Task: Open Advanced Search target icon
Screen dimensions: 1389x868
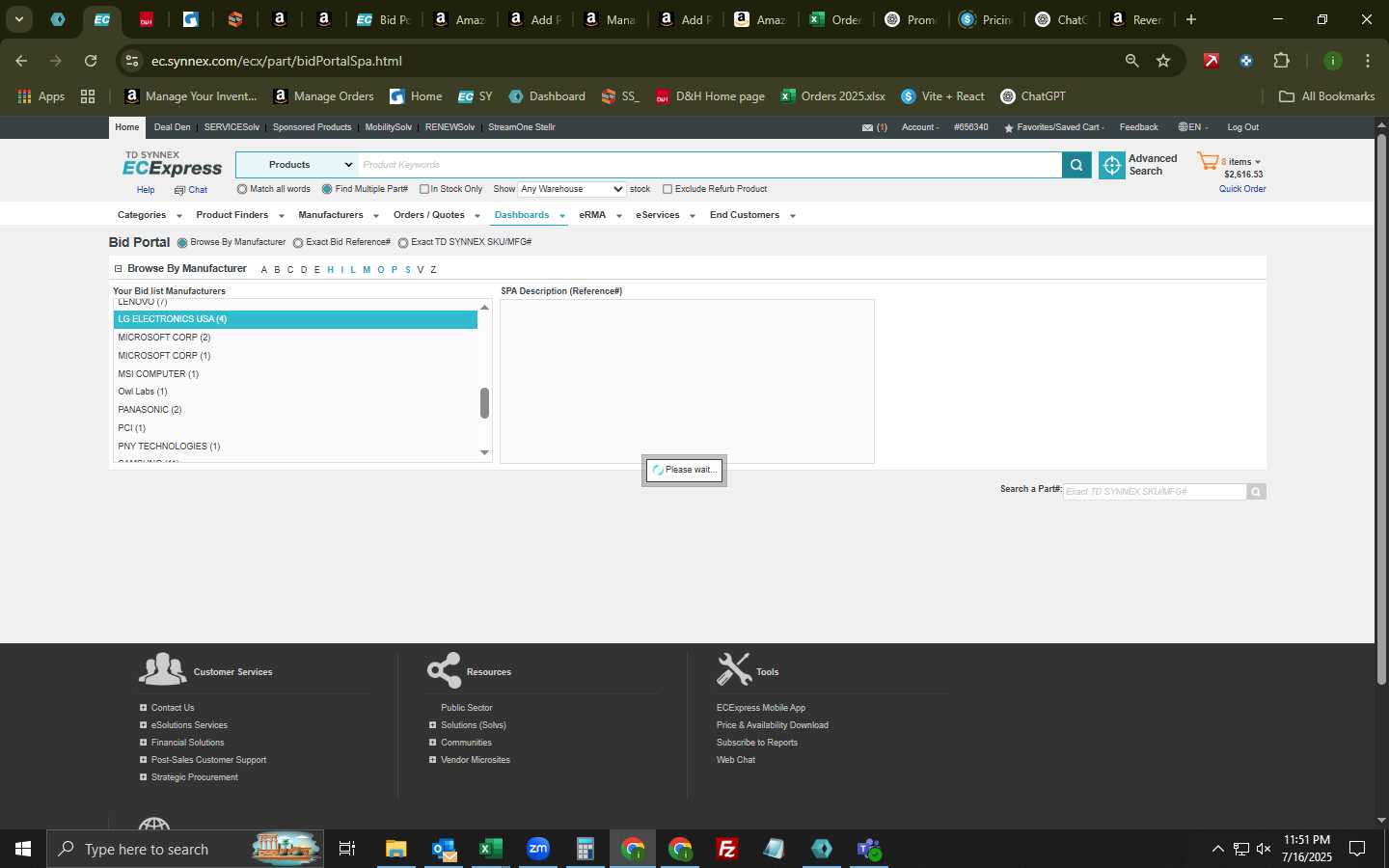Action: click(x=1112, y=165)
